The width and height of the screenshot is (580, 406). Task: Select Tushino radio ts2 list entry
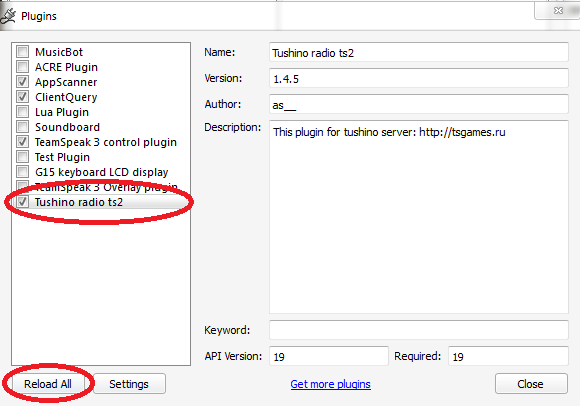point(78,202)
